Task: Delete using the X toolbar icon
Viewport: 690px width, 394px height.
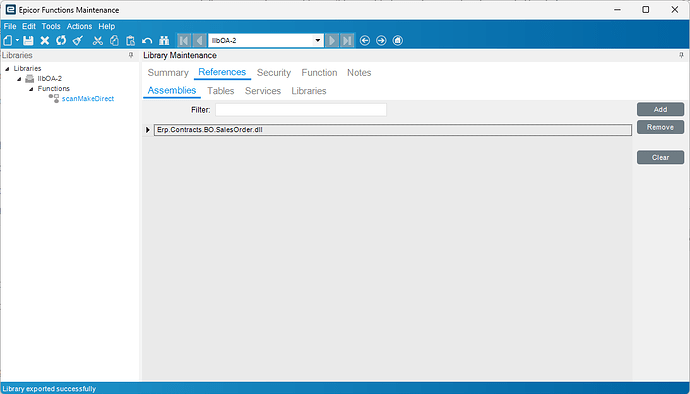Action: pos(44,41)
